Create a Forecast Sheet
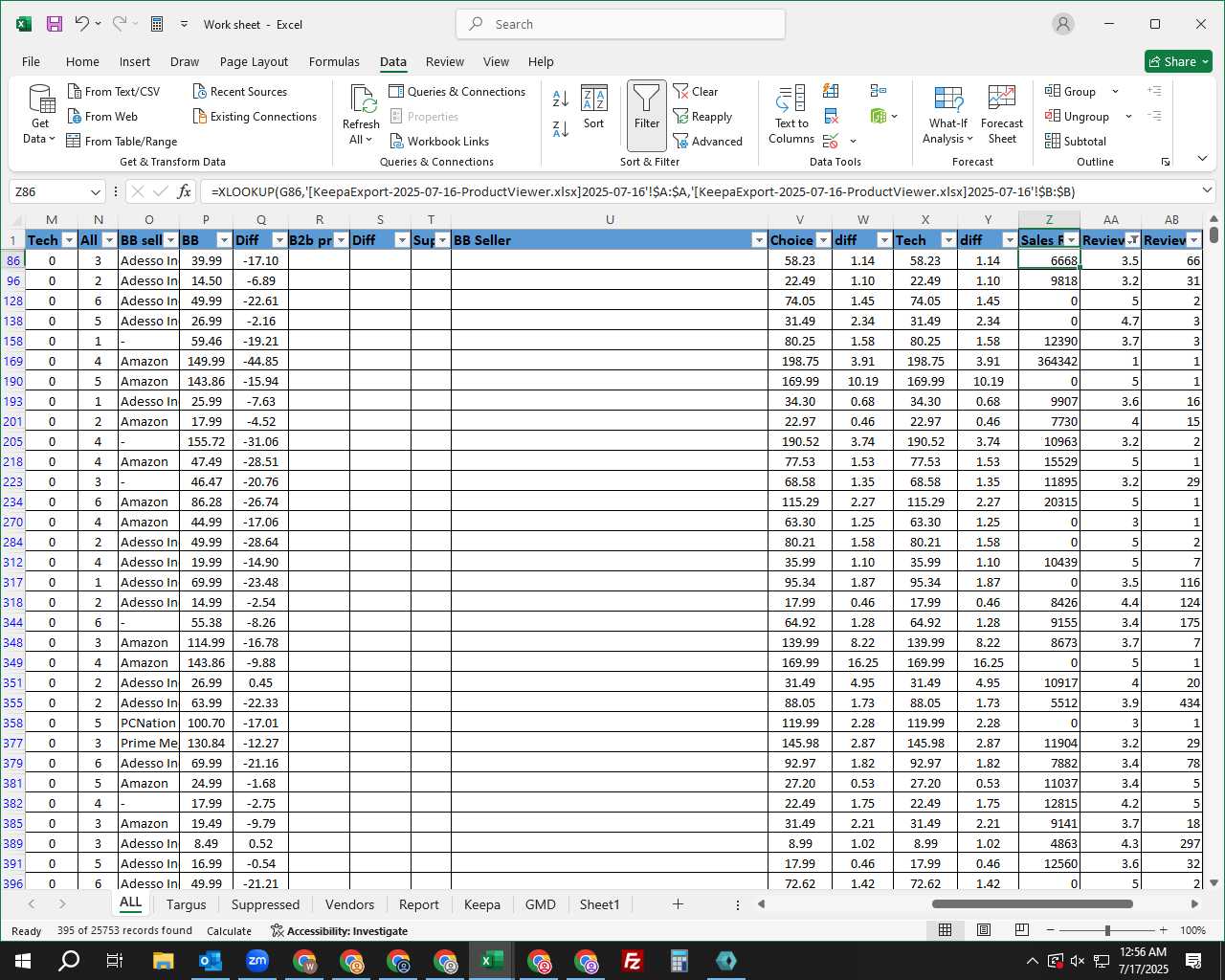 1002,115
